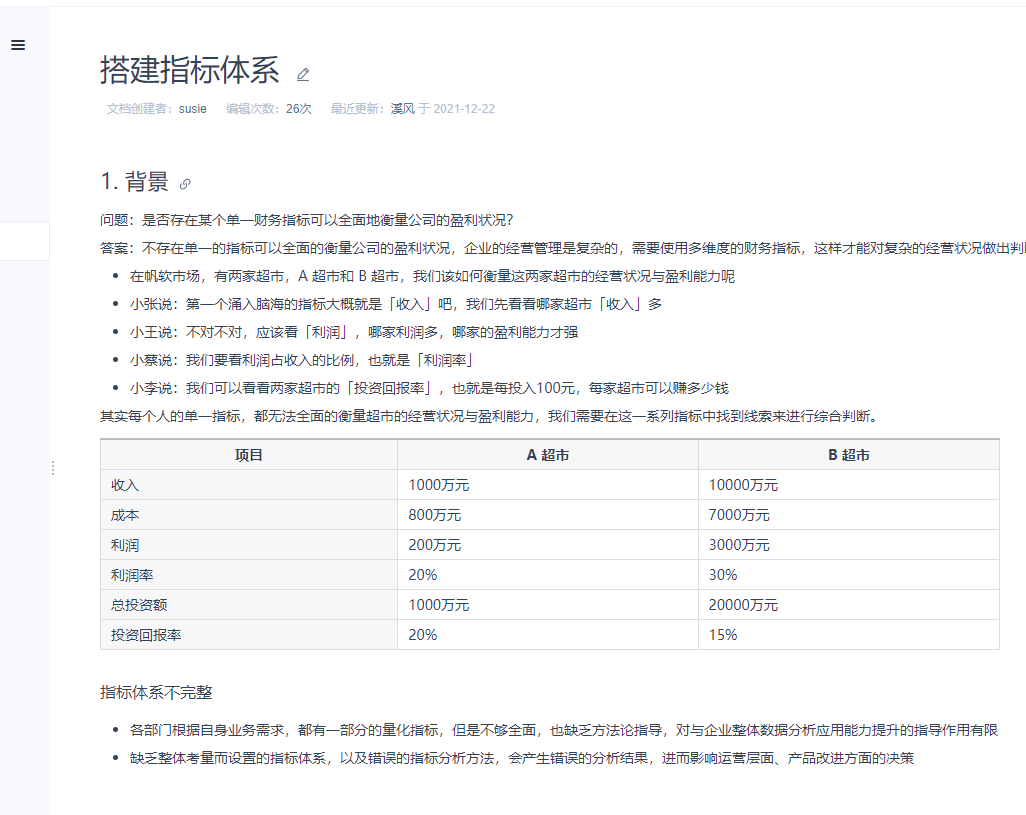Click the edit count 26次

coord(299,109)
